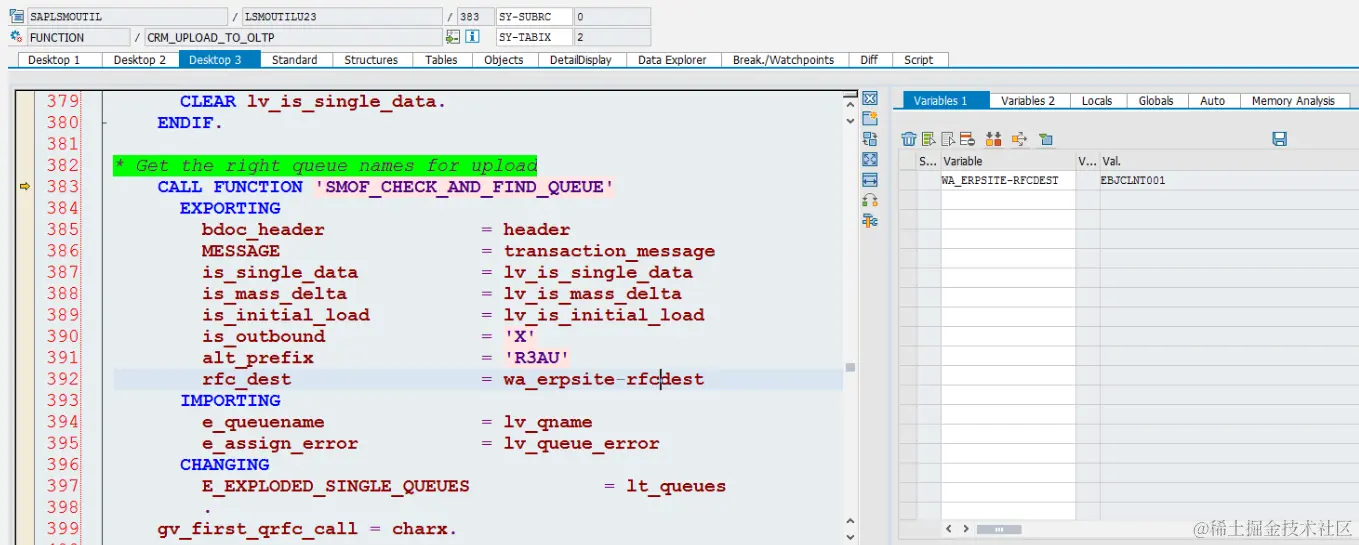Click the orange tree export icon
The image size is (1359, 545).
click(1020, 139)
